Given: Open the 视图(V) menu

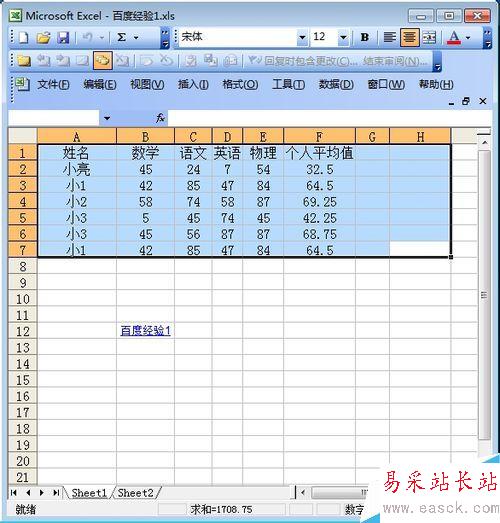Looking at the screenshot, I should point(147,85).
